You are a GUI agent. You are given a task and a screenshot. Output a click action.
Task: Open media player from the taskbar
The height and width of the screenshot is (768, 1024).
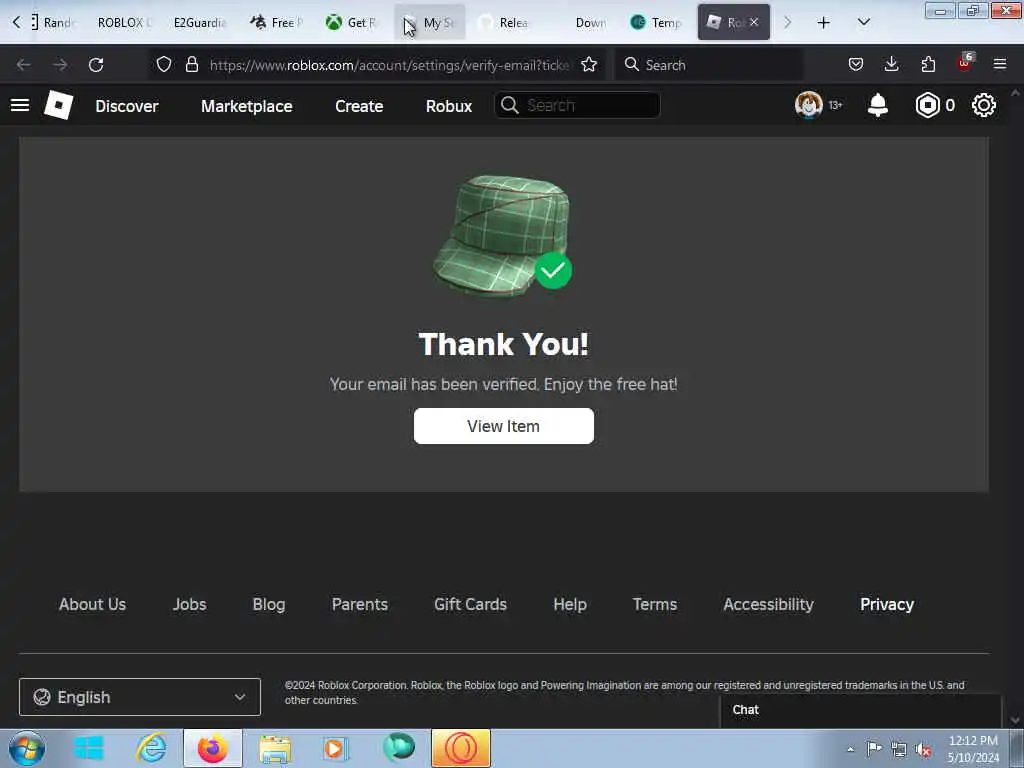(336, 748)
